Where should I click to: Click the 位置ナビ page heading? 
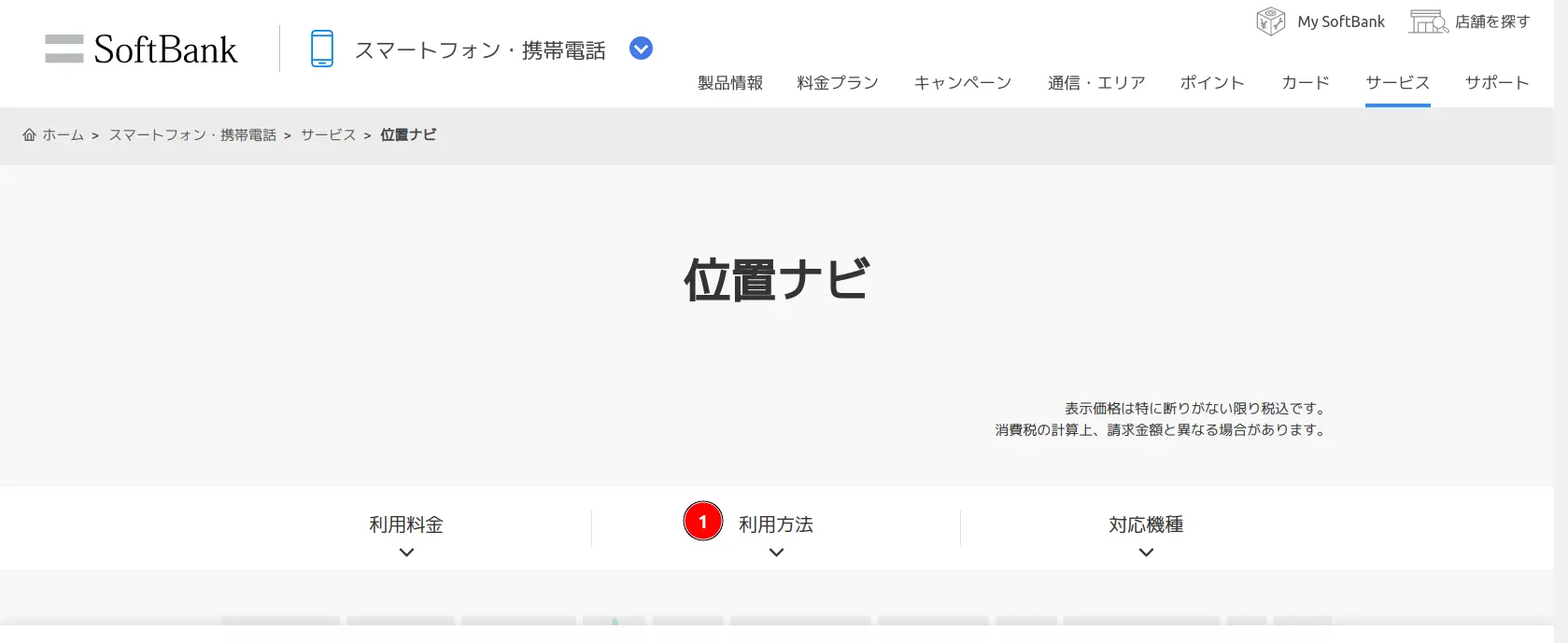777,280
